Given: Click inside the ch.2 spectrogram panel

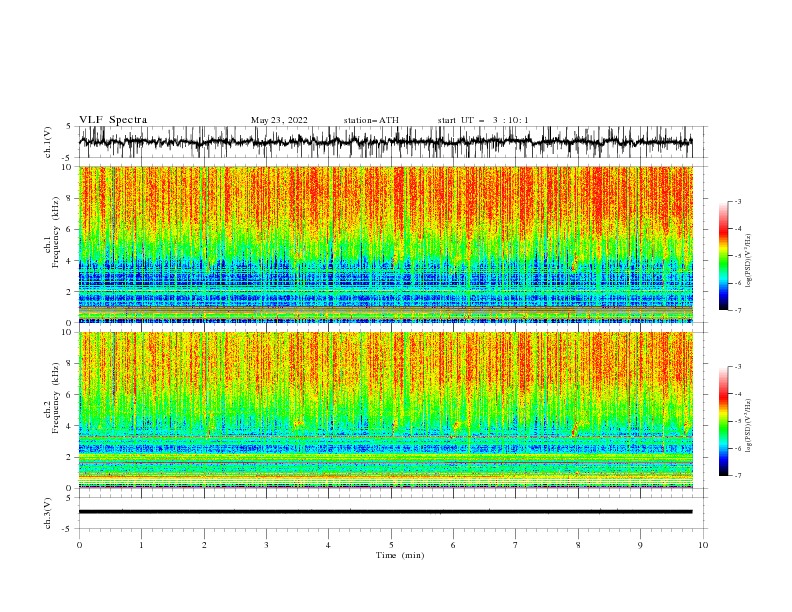Looking at the screenshot, I should pos(386,410).
